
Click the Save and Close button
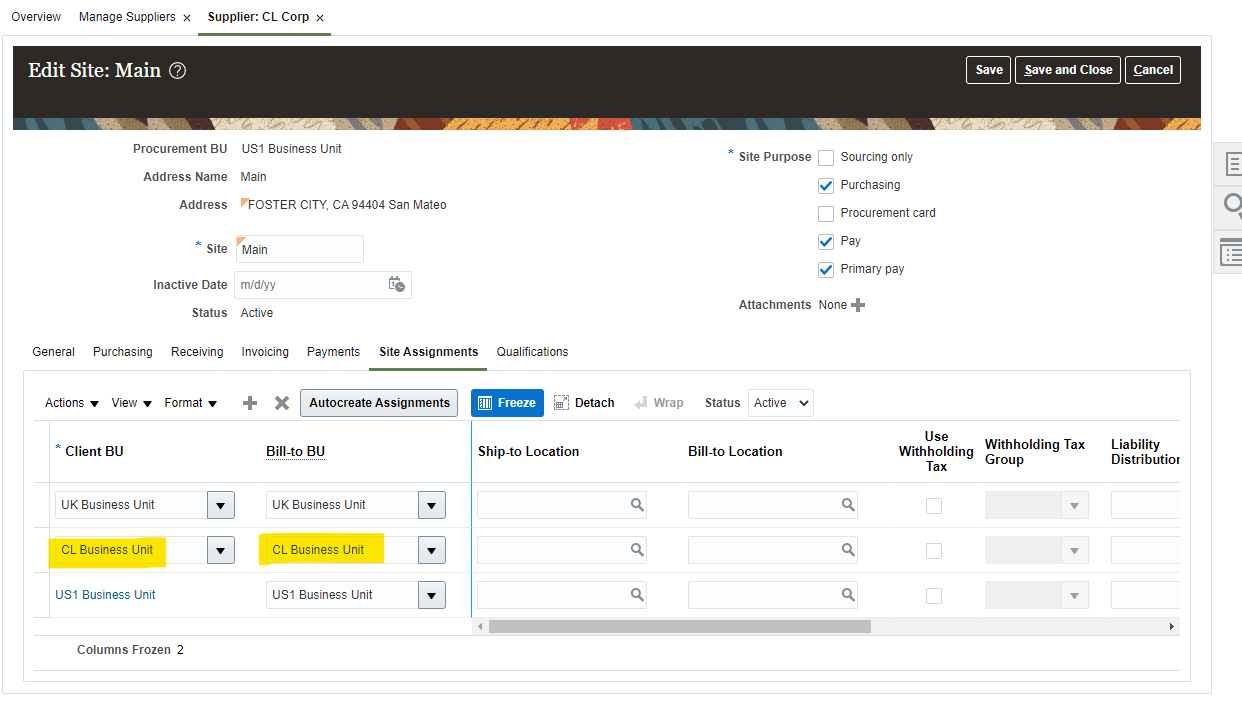click(1068, 70)
